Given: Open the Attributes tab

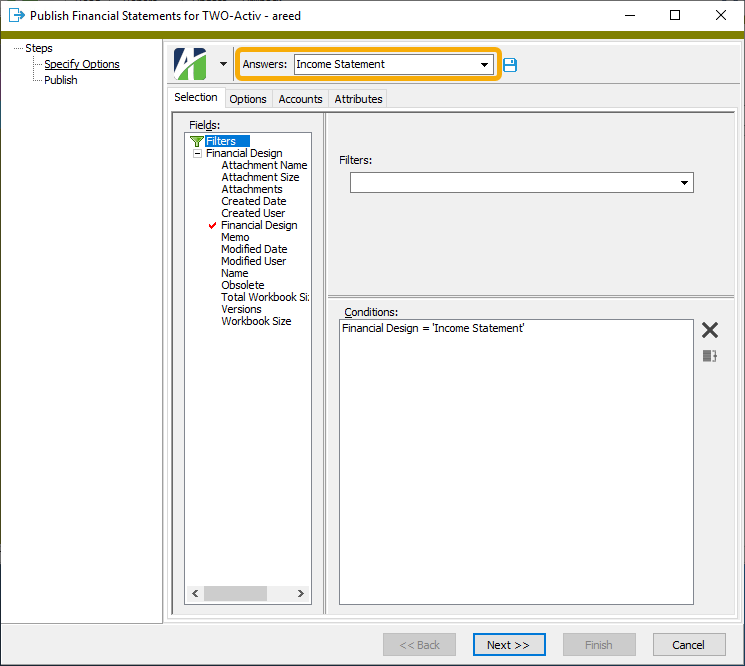Looking at the screenshot, I should [x=358, y=99].
